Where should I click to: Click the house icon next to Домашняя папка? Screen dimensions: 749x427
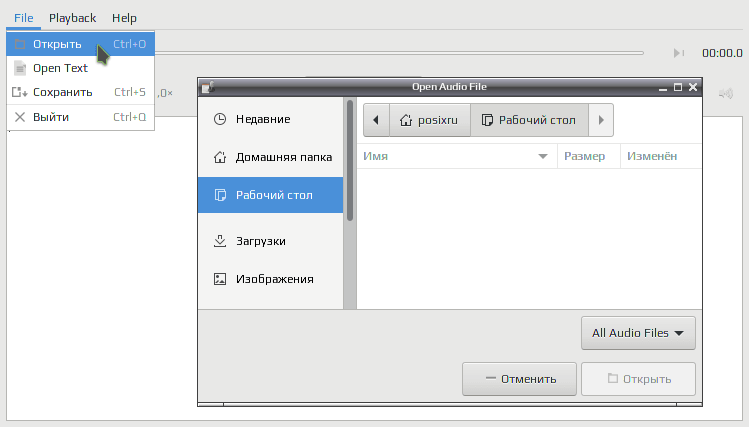click(220, 157)
